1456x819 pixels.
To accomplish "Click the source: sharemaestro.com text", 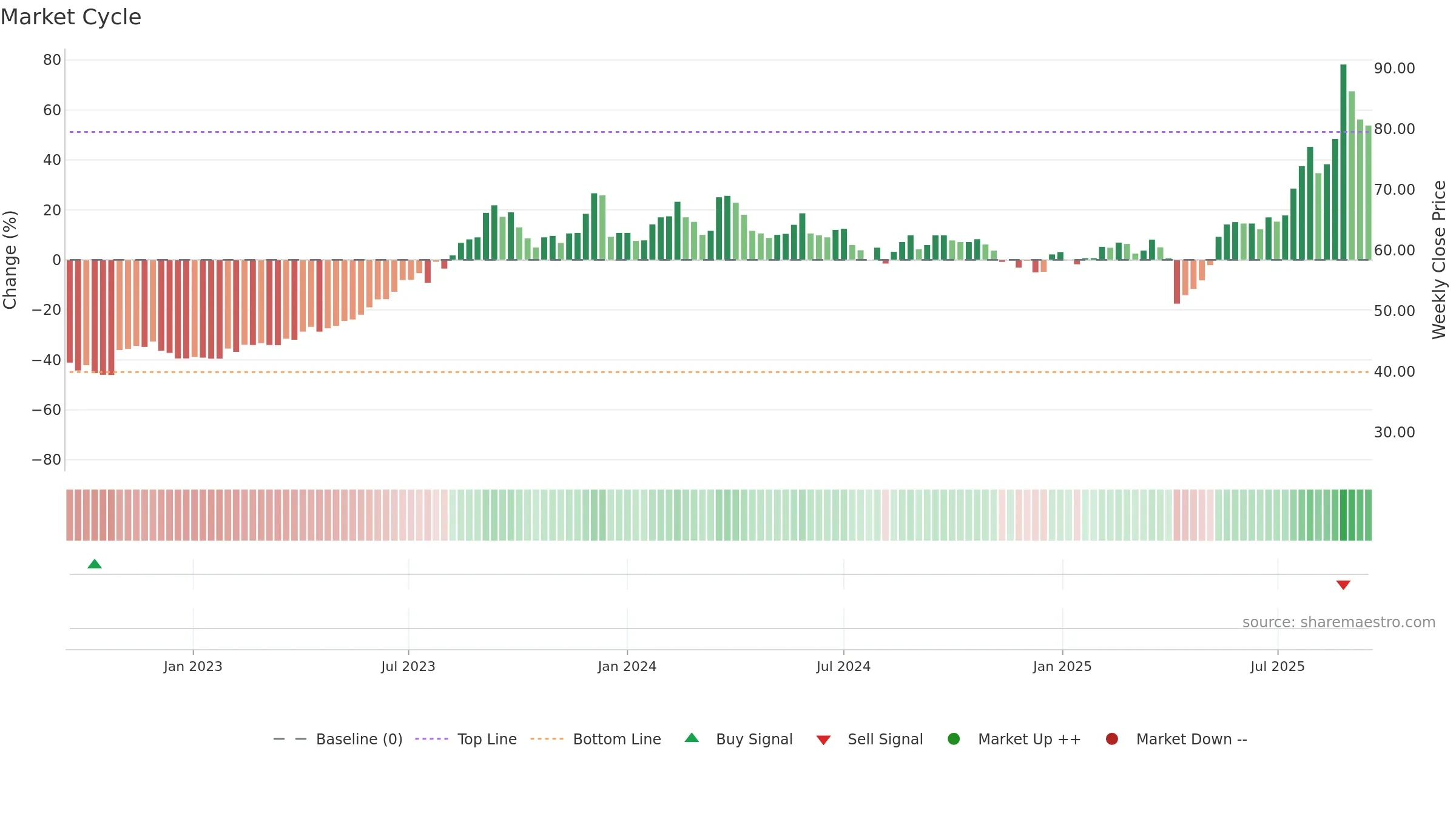I will [1339, 622].
